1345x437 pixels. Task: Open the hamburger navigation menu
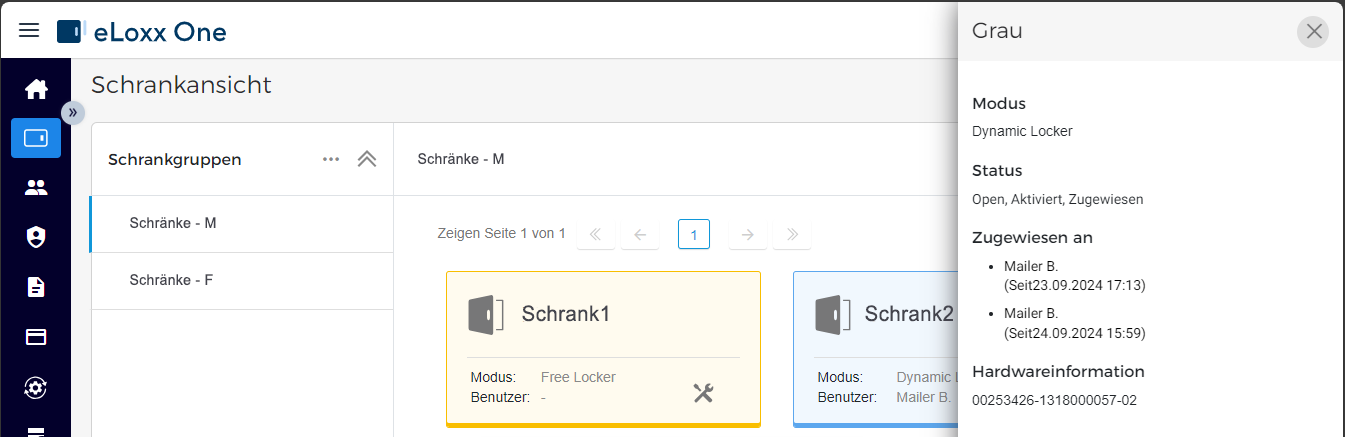[30, 31]
